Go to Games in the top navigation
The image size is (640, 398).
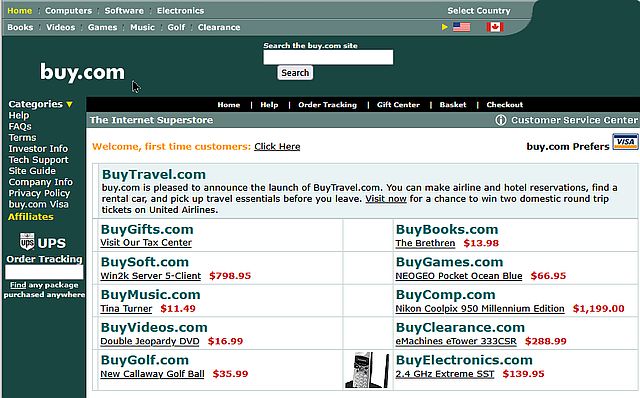[x=102, y=27]
